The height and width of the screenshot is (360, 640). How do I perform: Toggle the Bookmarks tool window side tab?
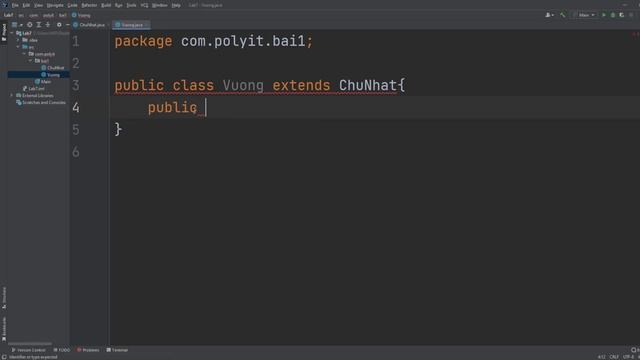[4, 329]
